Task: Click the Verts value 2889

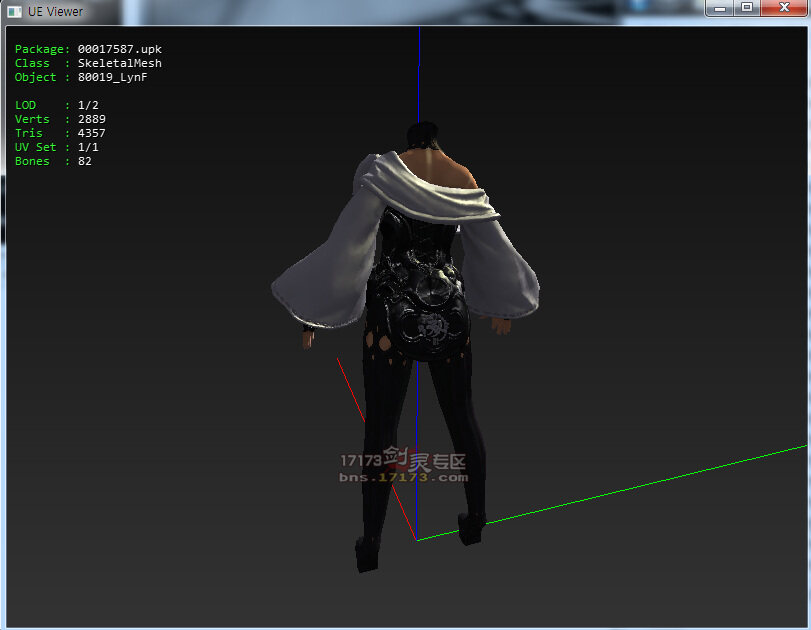Action: point(92,119)
